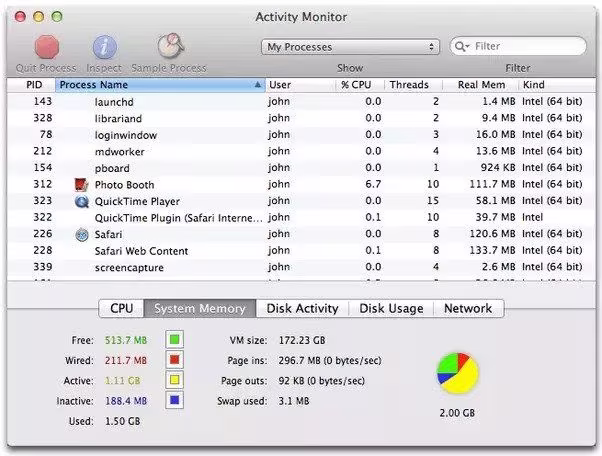The image size is (602, 456).
Task: Select the launchd process row
Action: coord(301,102)
